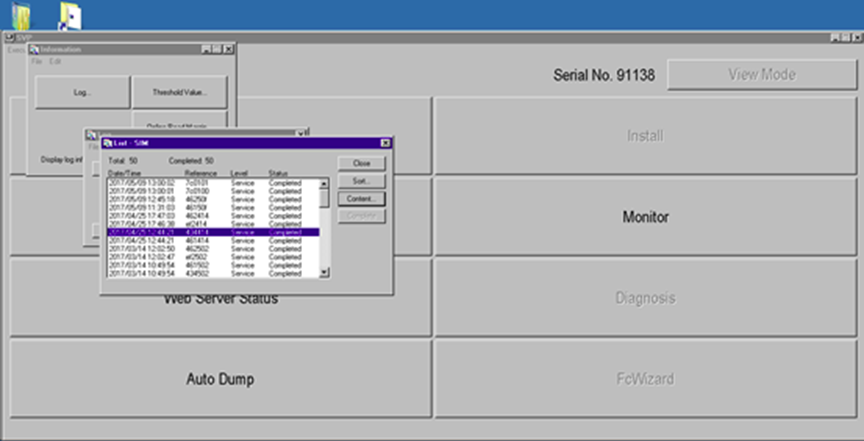Open Content... for selected log entry

(x=361, y=198)
